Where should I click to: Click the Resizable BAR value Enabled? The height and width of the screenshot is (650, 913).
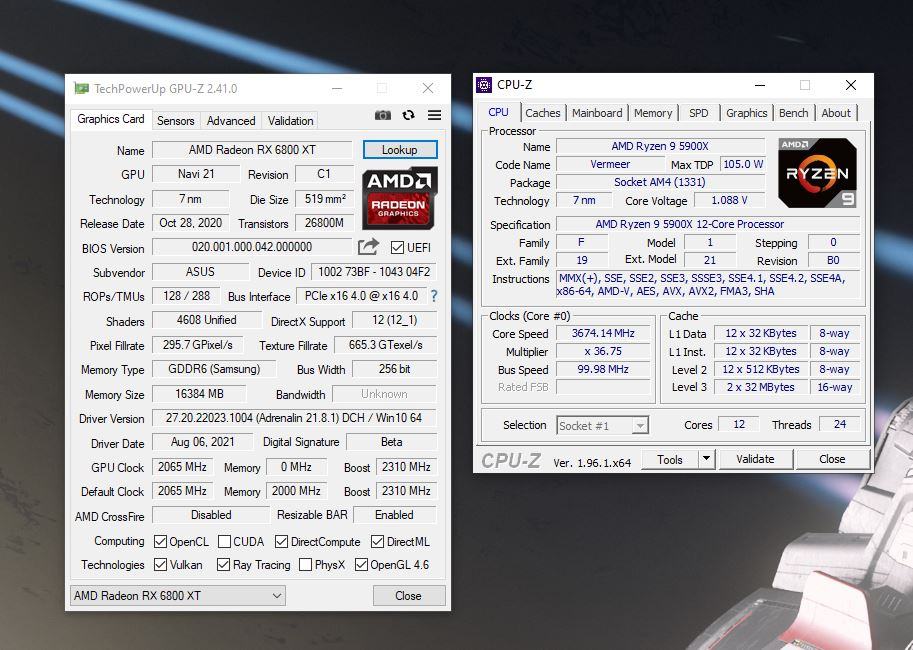coord(395,515)
